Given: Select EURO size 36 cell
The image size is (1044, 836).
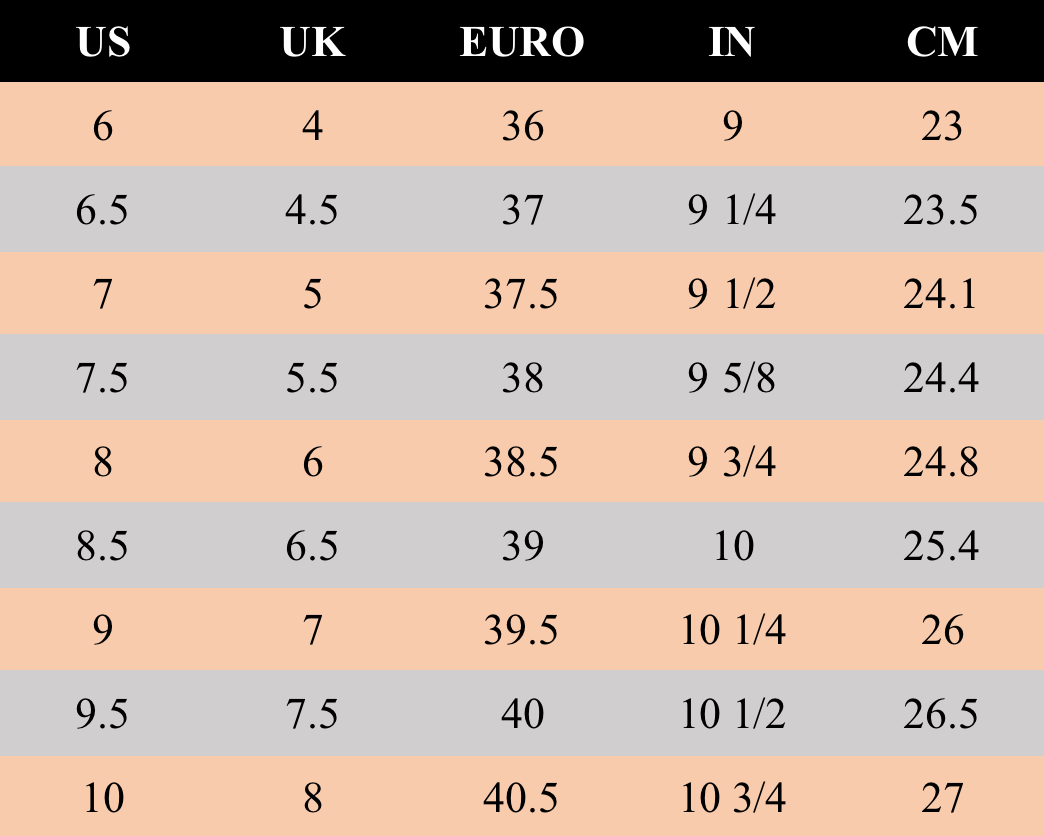Looking at the screenshot, I should pyautogui.click(x=522, y=127).
